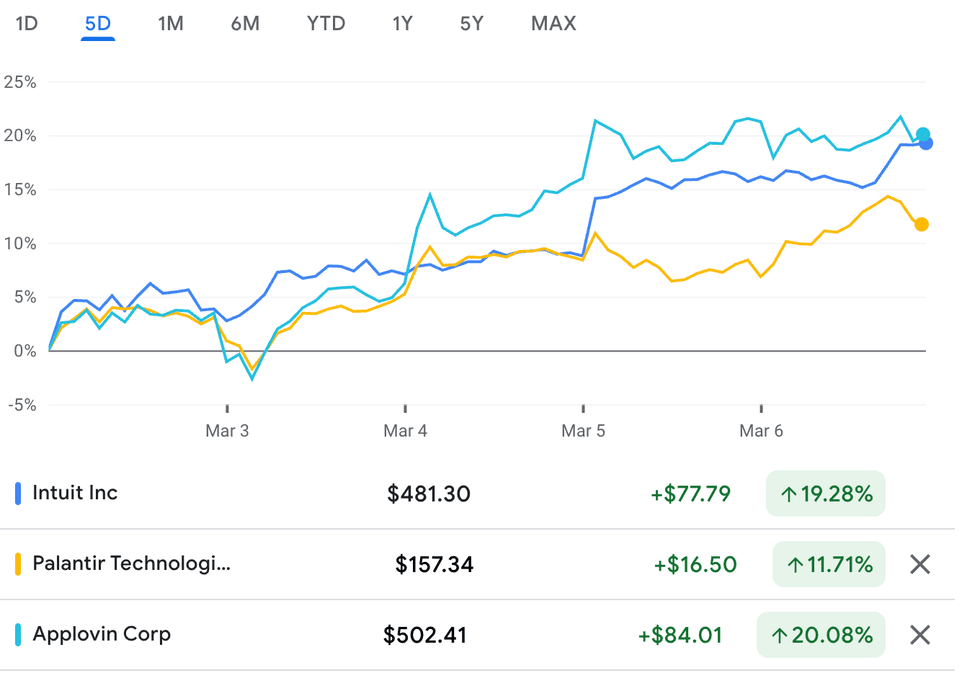Switch to the 1D timeframe
This screenshot has height=683, width=980.
(x=26, y=23)
